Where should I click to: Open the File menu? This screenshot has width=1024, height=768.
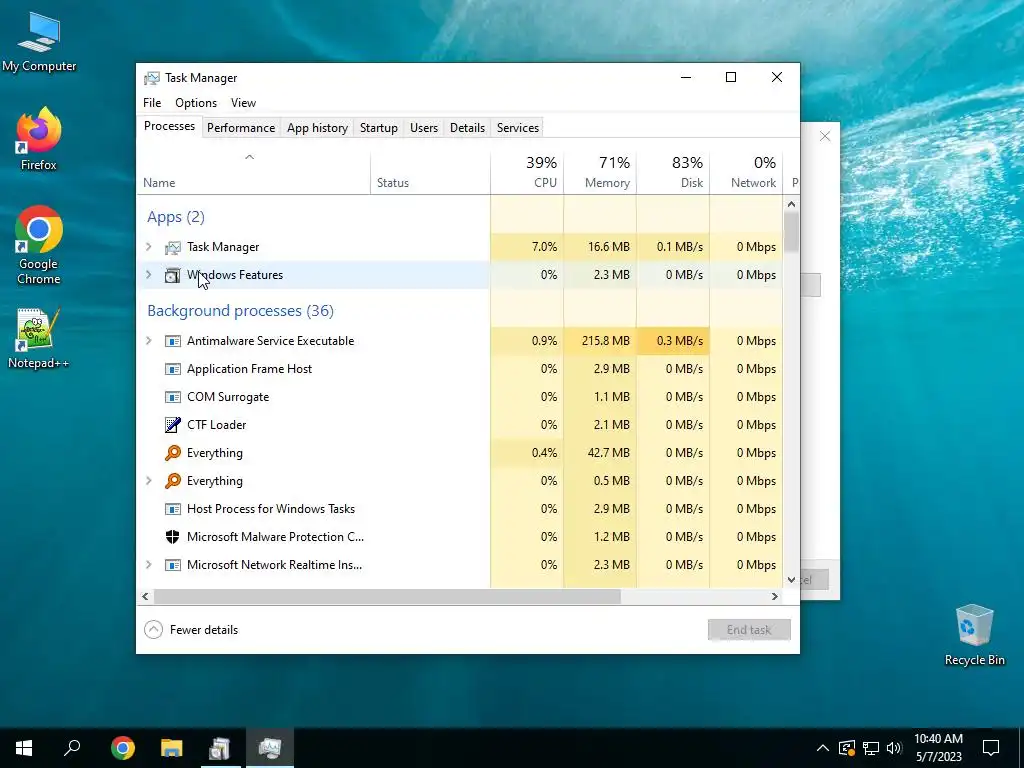(152, 103)
